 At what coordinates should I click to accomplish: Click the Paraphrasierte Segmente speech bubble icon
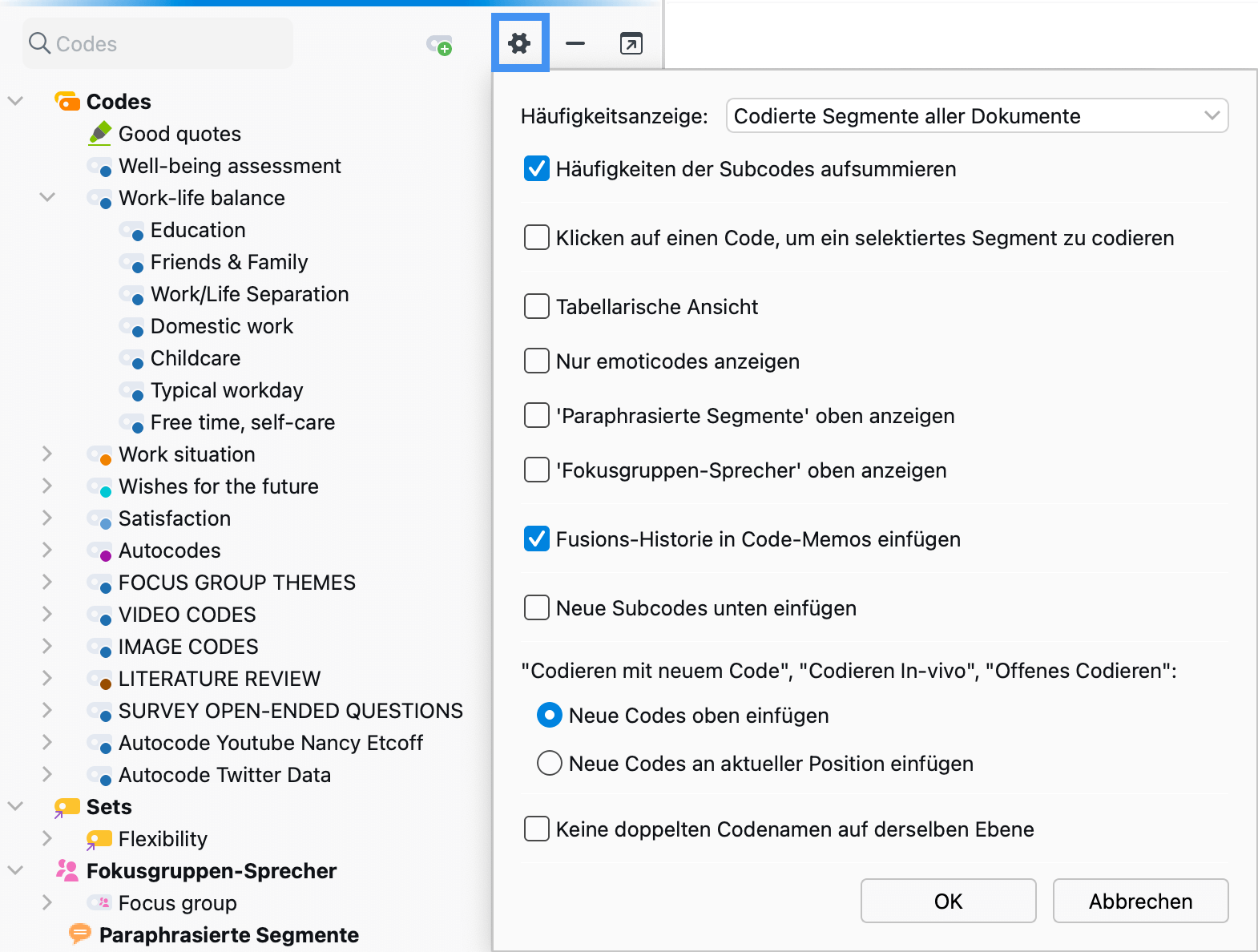[79, 934]
